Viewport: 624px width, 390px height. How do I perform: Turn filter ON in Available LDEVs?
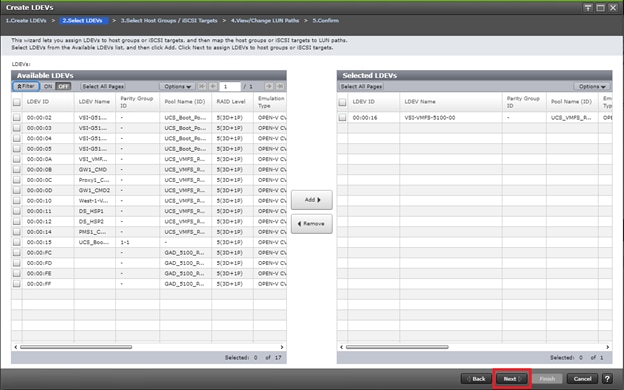[x=48, y=86]
